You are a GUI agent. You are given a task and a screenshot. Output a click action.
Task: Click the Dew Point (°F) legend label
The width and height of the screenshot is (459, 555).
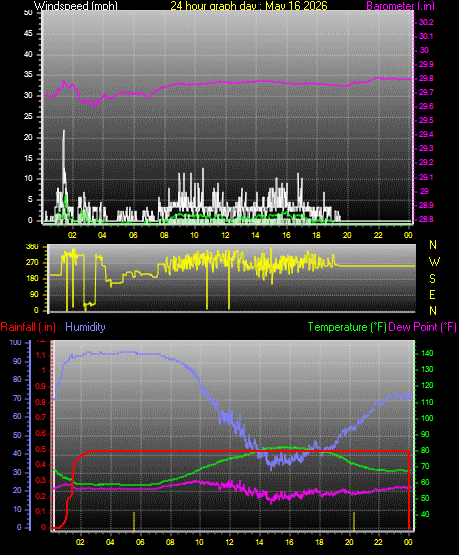coord(423,327)
